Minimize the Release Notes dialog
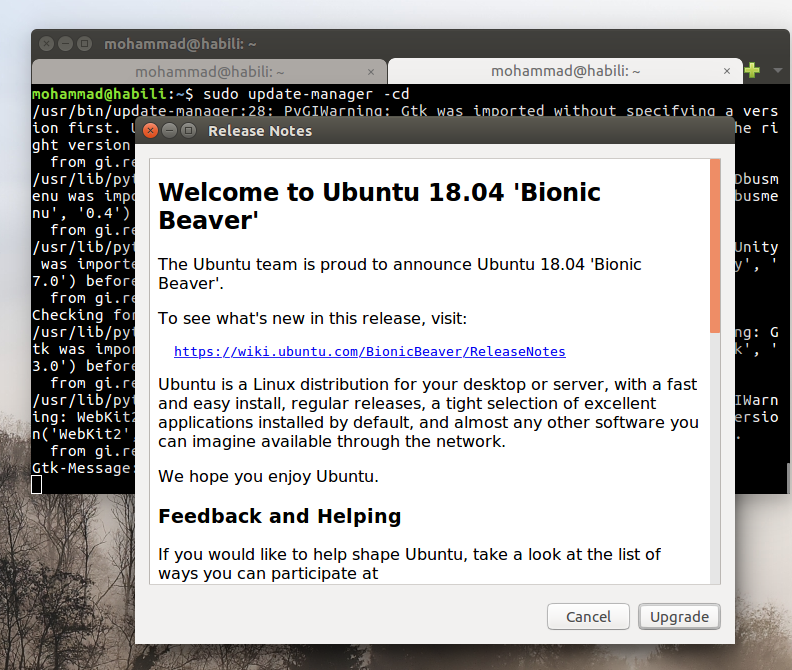The width and height of the screenshot is (792, 670). click(169, 131)
